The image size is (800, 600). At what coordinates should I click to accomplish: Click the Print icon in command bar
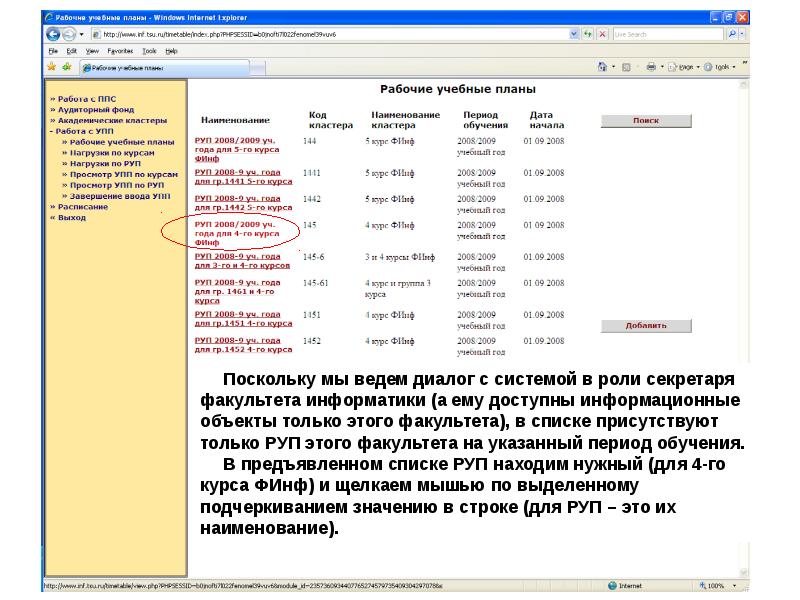click(x=650, y=67)
